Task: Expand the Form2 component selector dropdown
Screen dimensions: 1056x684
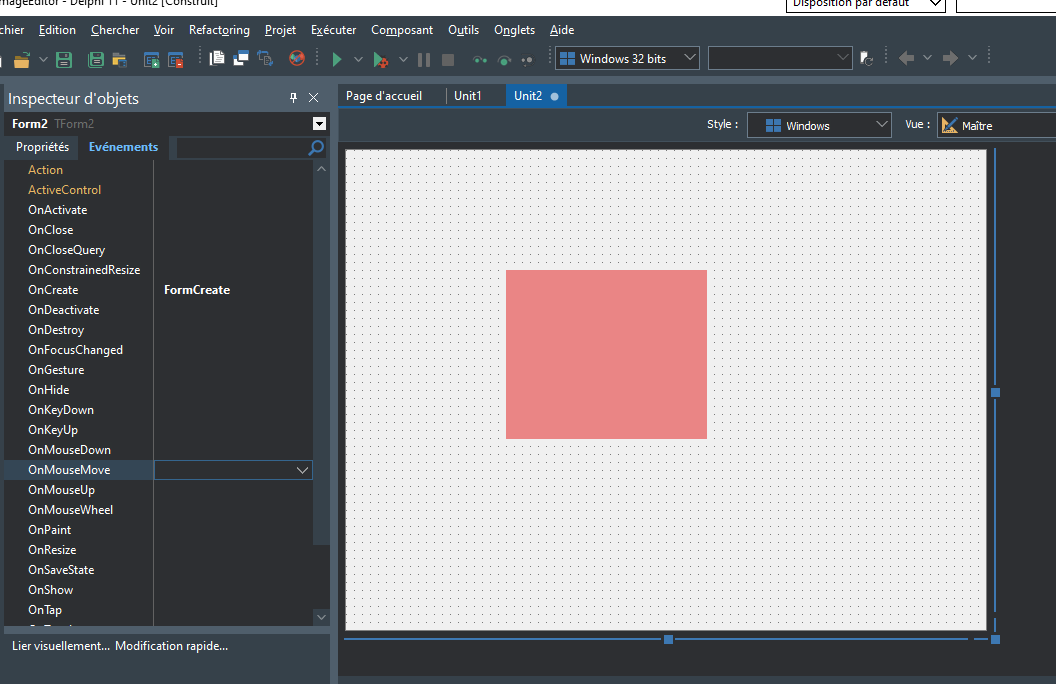Action: point(318,124)
